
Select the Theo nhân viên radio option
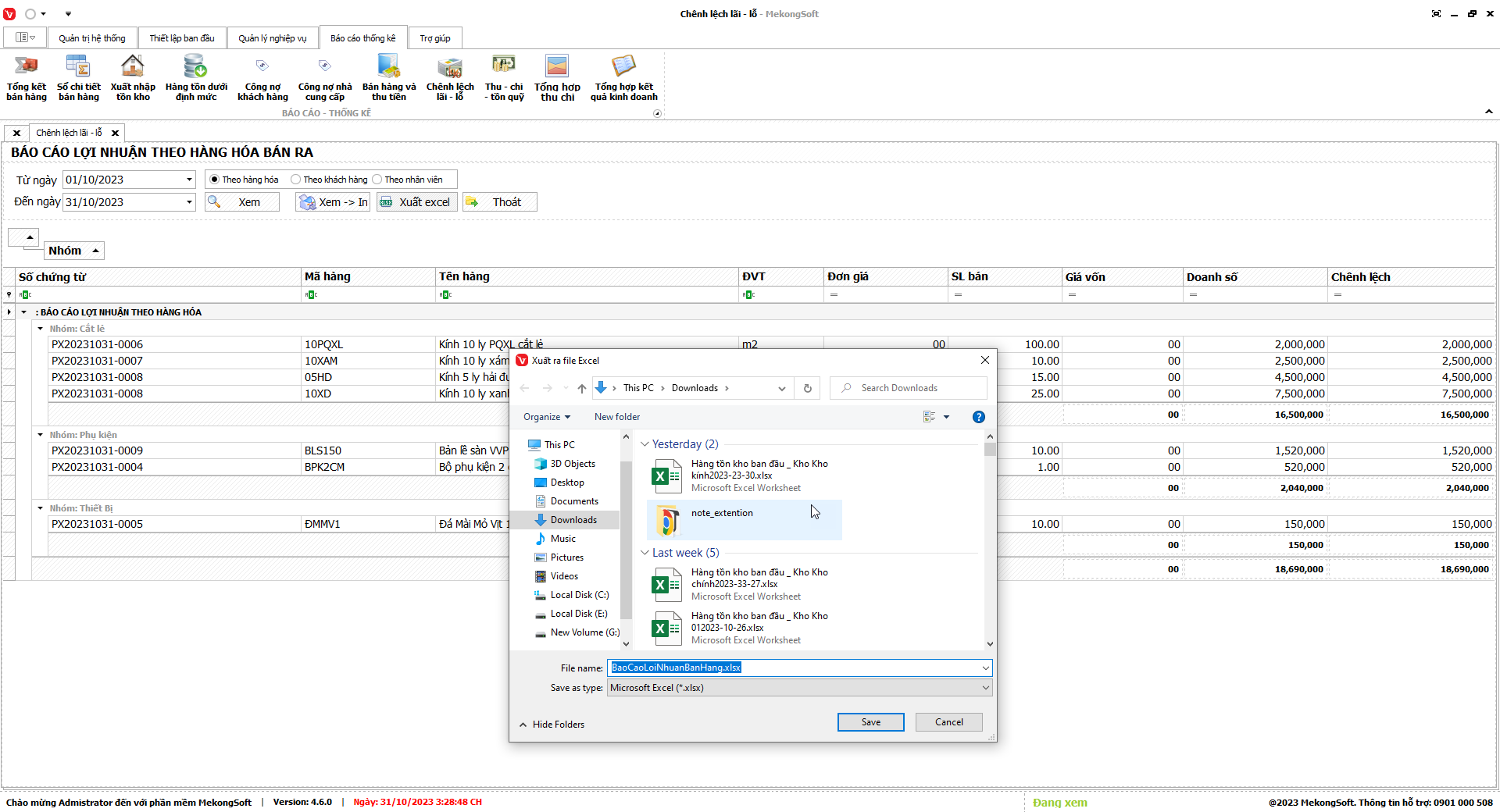pos(377,180)
